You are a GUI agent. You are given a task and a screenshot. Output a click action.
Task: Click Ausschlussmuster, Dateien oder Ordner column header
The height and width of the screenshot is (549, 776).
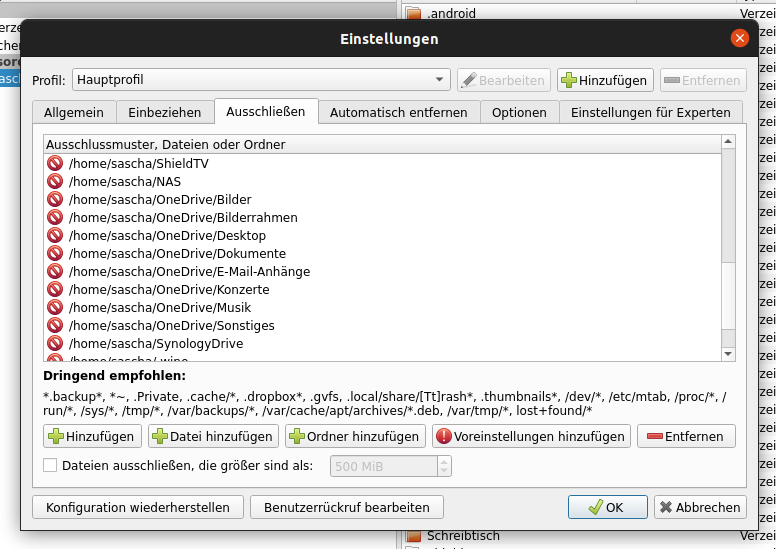point(382,145)
